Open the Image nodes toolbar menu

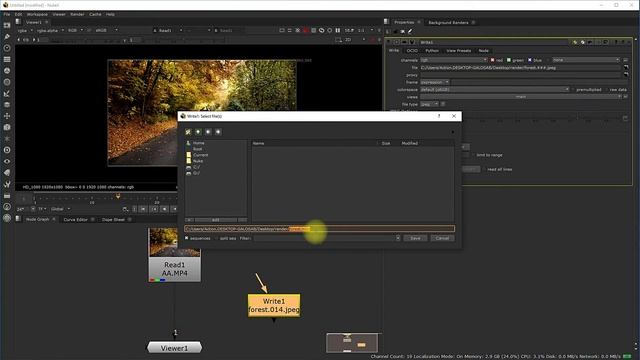click(x=7, y=25)
